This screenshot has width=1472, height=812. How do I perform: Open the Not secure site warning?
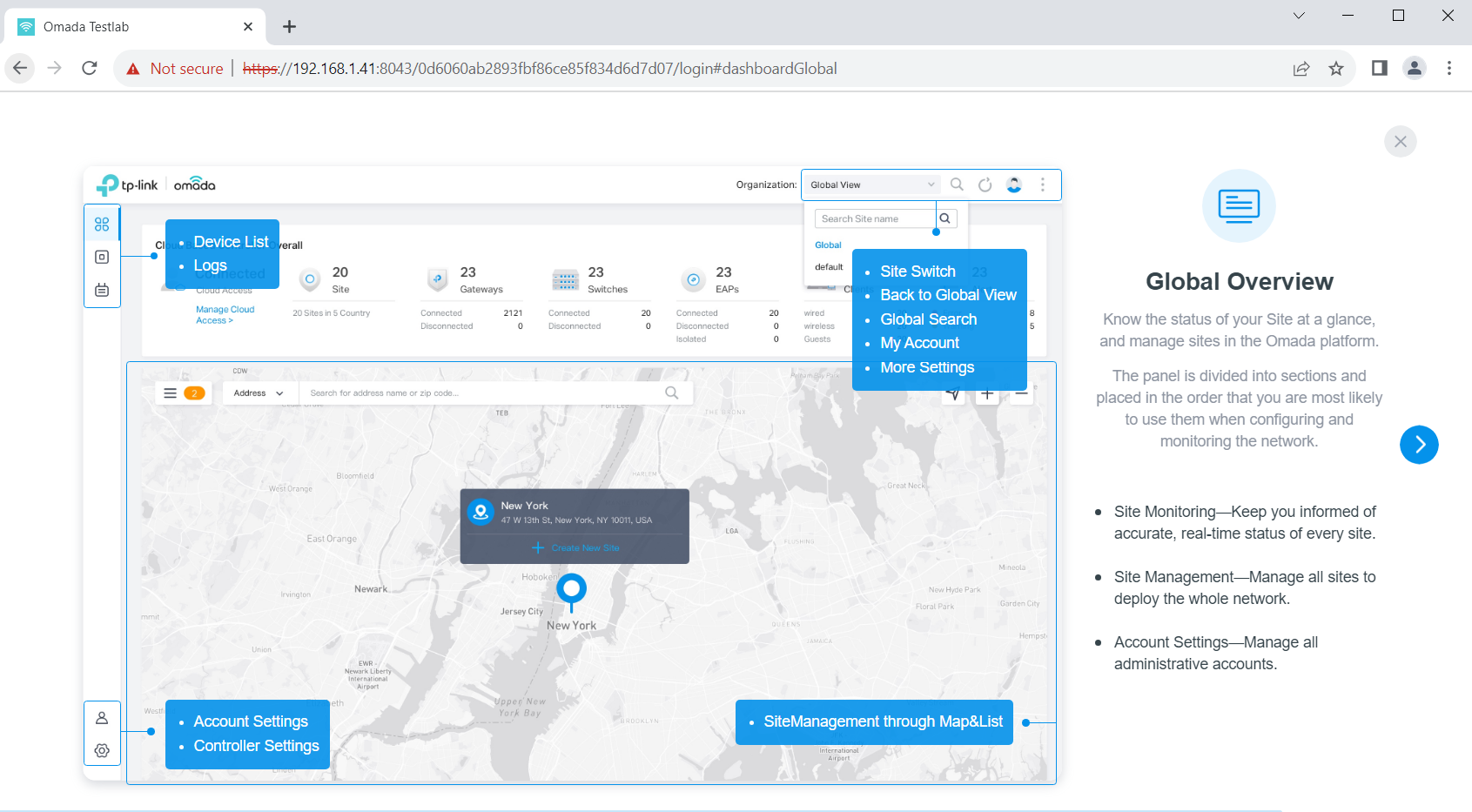coord(175,69)
